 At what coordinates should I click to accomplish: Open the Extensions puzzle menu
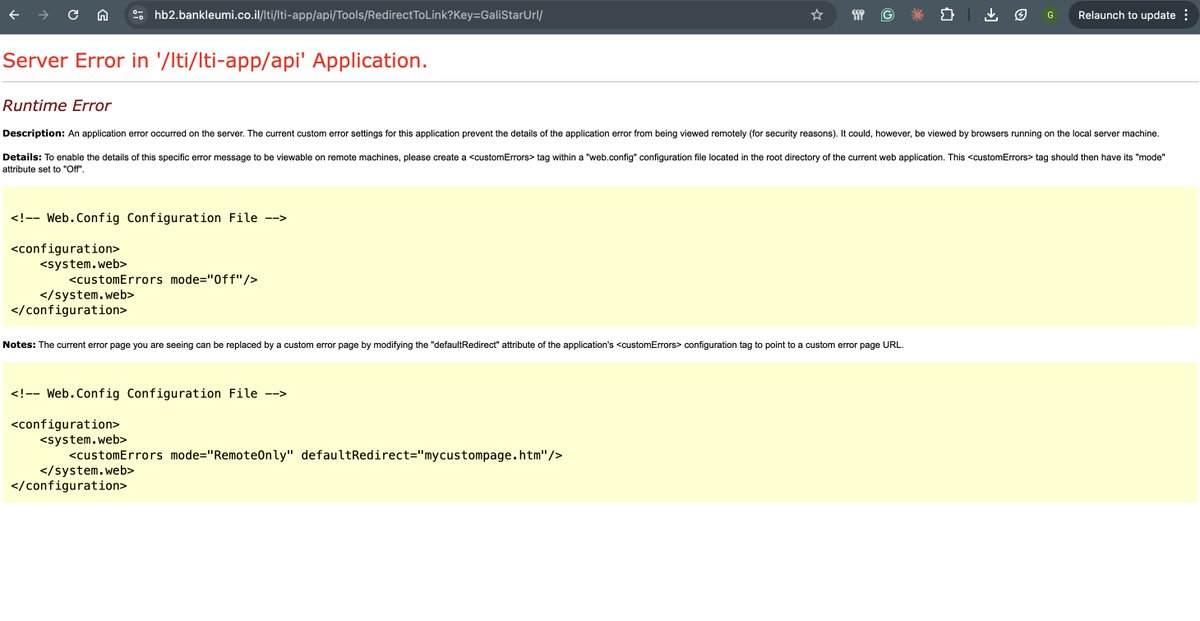pos(947,15)
